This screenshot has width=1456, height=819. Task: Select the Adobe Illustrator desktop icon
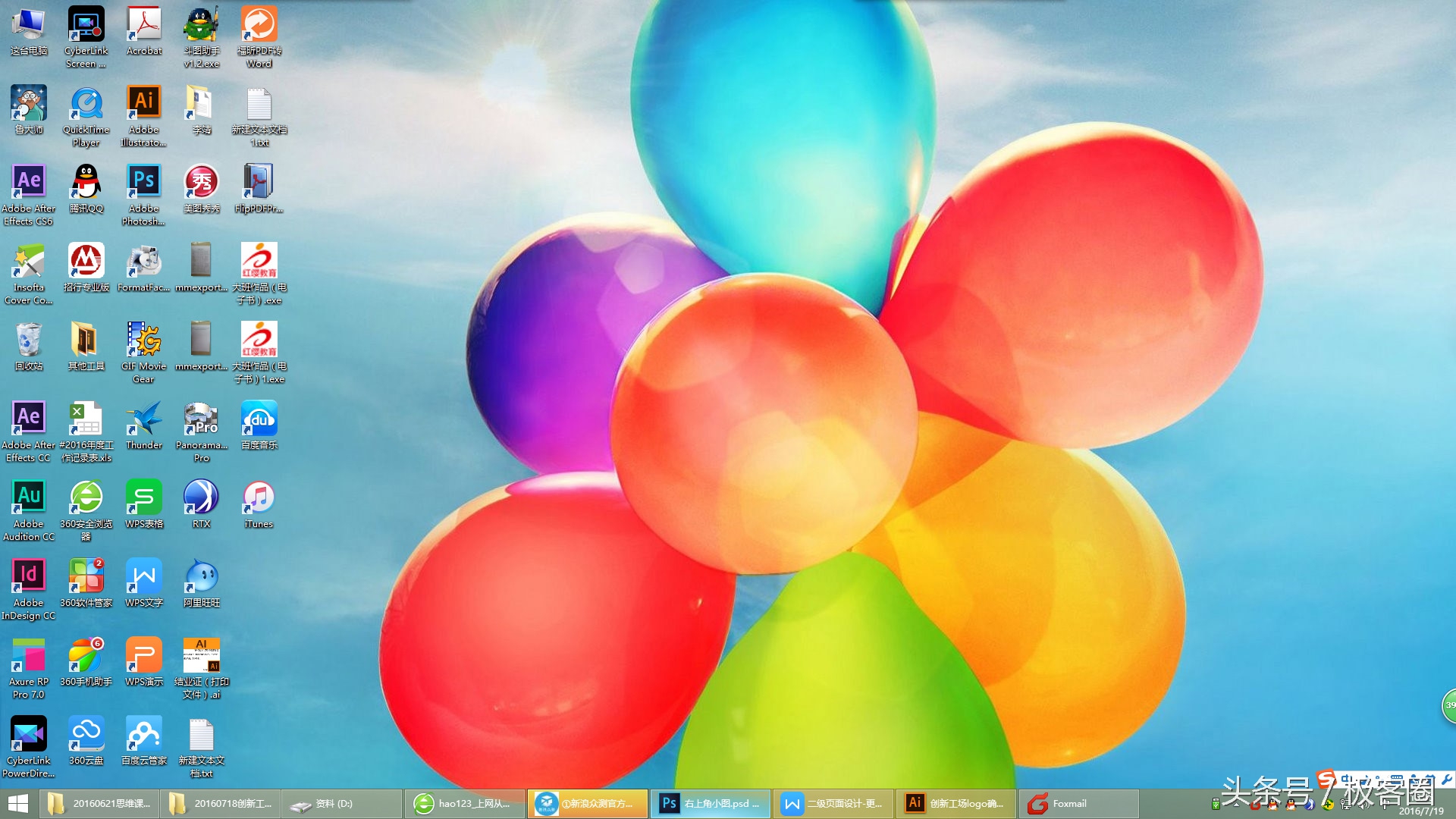click(x=143, y=104)
